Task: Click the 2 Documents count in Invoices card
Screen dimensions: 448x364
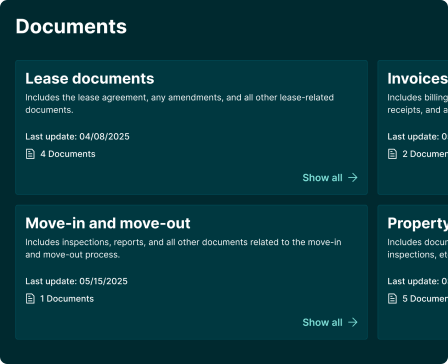Action: click(x=425, y=154)
